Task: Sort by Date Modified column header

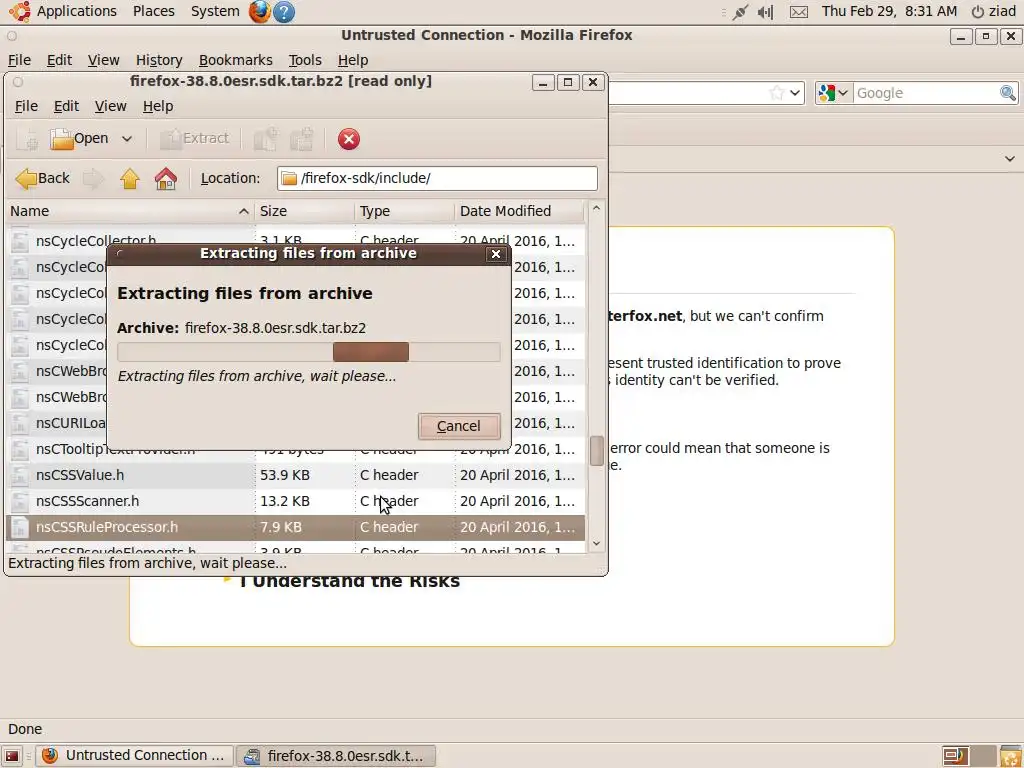Action: [519, 211]
